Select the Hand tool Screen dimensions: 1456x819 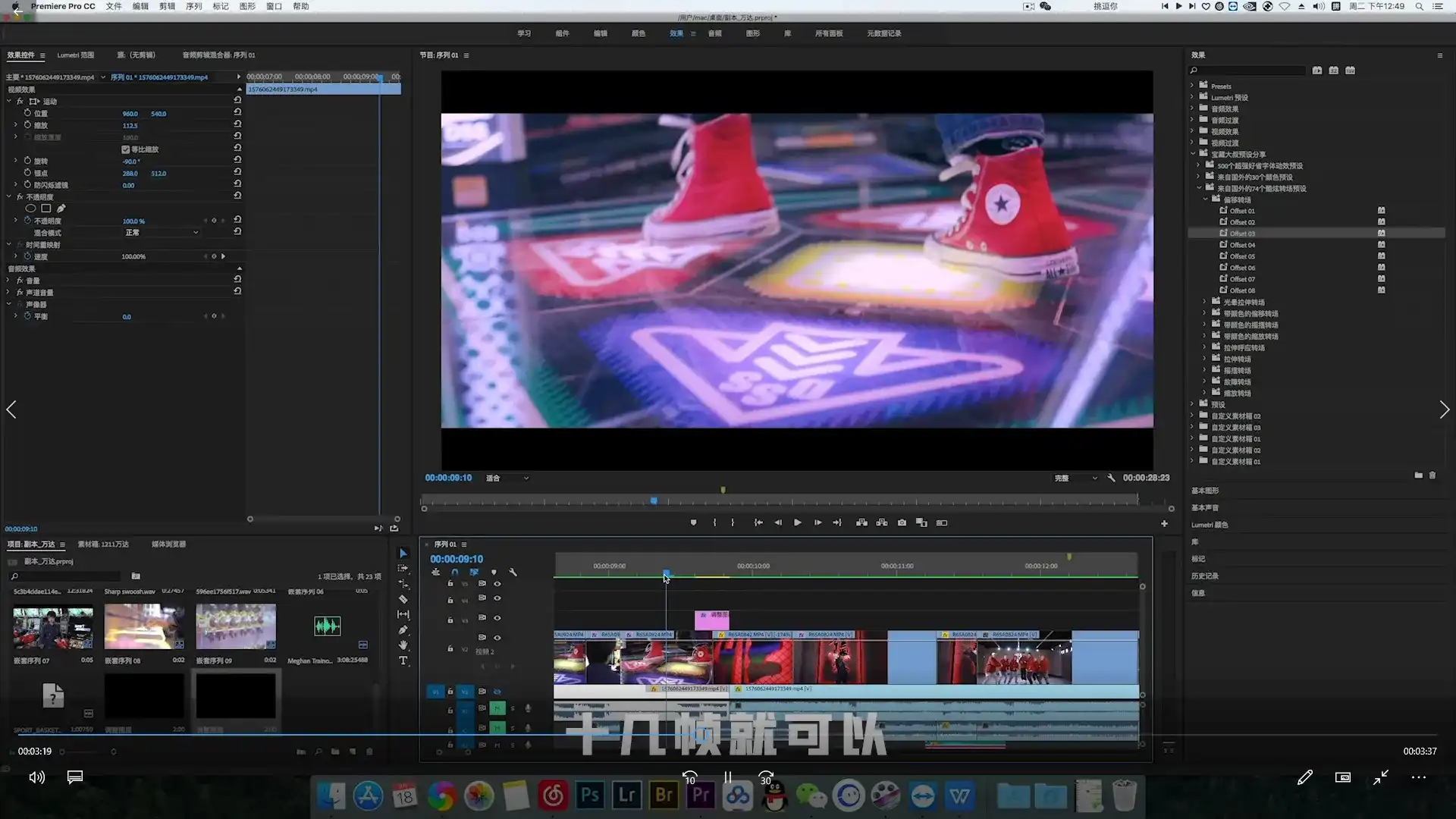click(403, 645)
